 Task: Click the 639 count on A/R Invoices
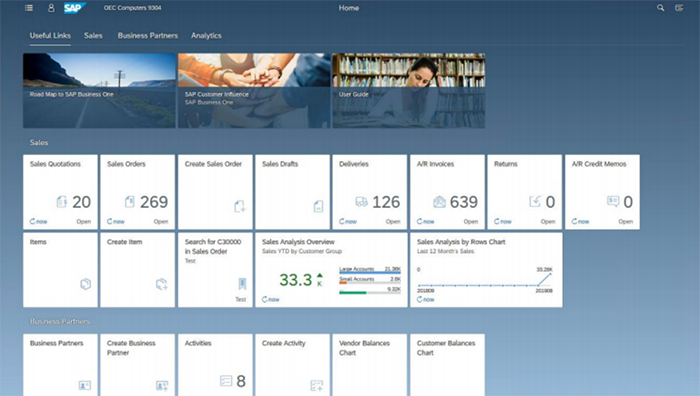pyautogui.click(x=464, y=202)
